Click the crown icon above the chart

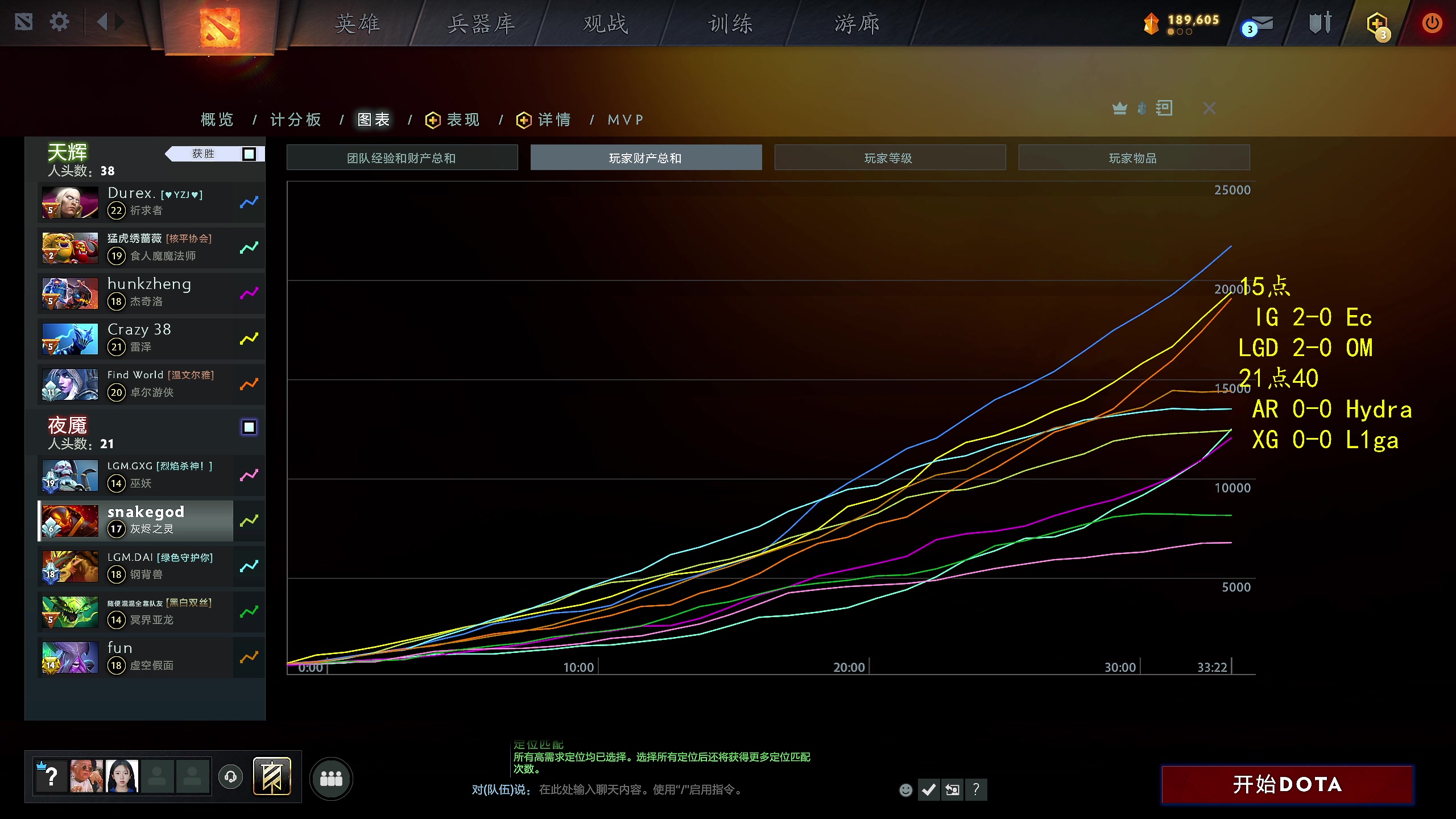pyautogui.click(x=1119, y=108)
